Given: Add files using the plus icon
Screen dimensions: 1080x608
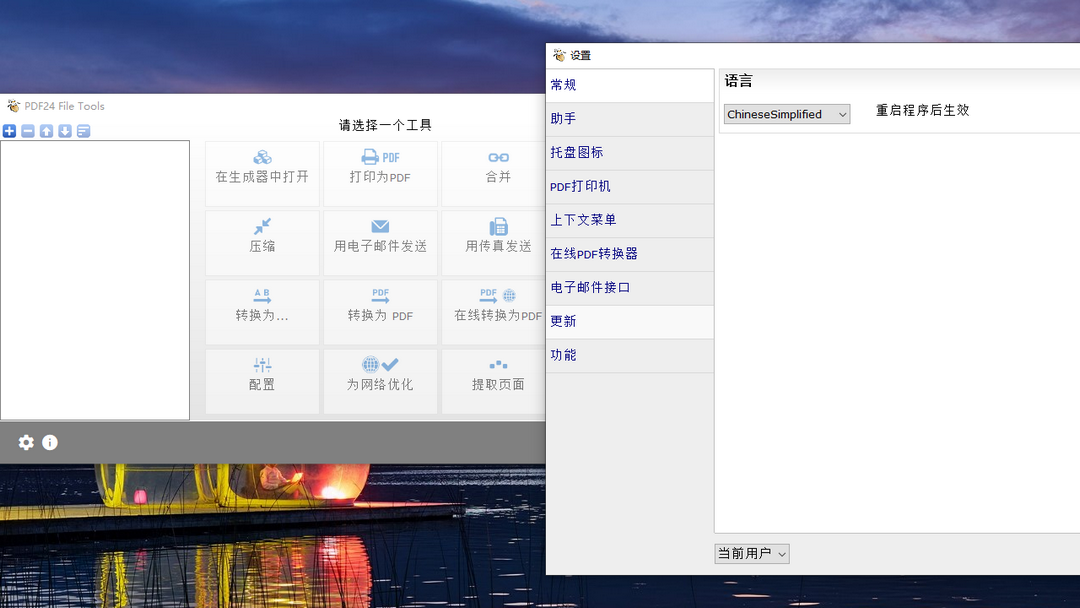Looking at the screenshot, I should [x=9, y=130].
